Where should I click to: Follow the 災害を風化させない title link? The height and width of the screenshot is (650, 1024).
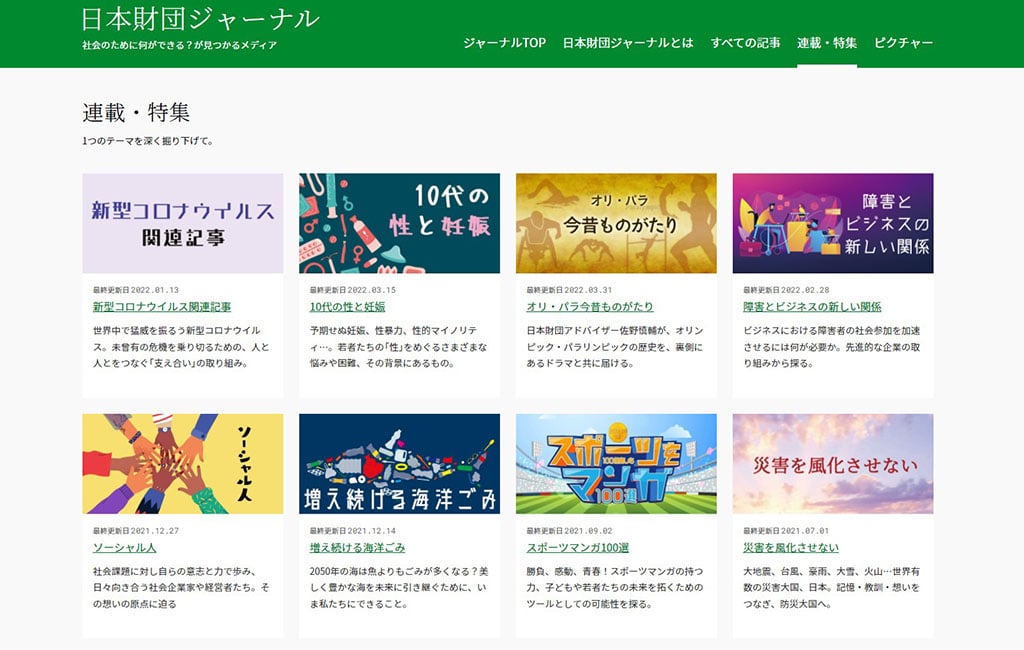pyautogui.click(x=791, y=548)
